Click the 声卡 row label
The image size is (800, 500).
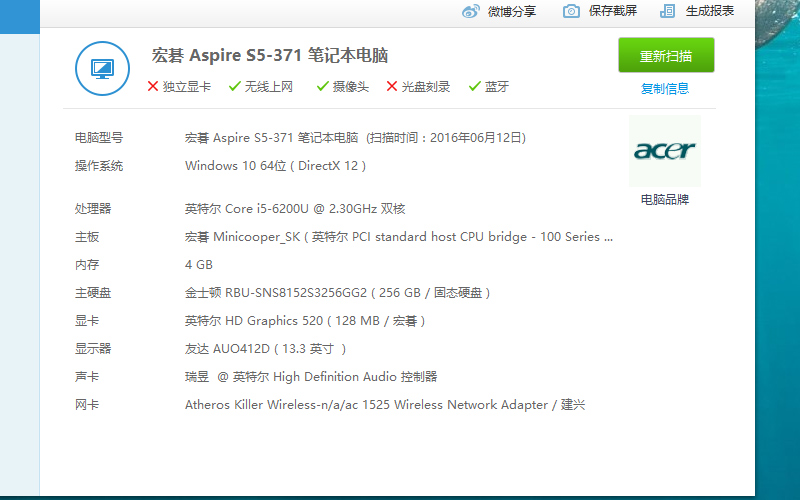(x=87, y=377)
